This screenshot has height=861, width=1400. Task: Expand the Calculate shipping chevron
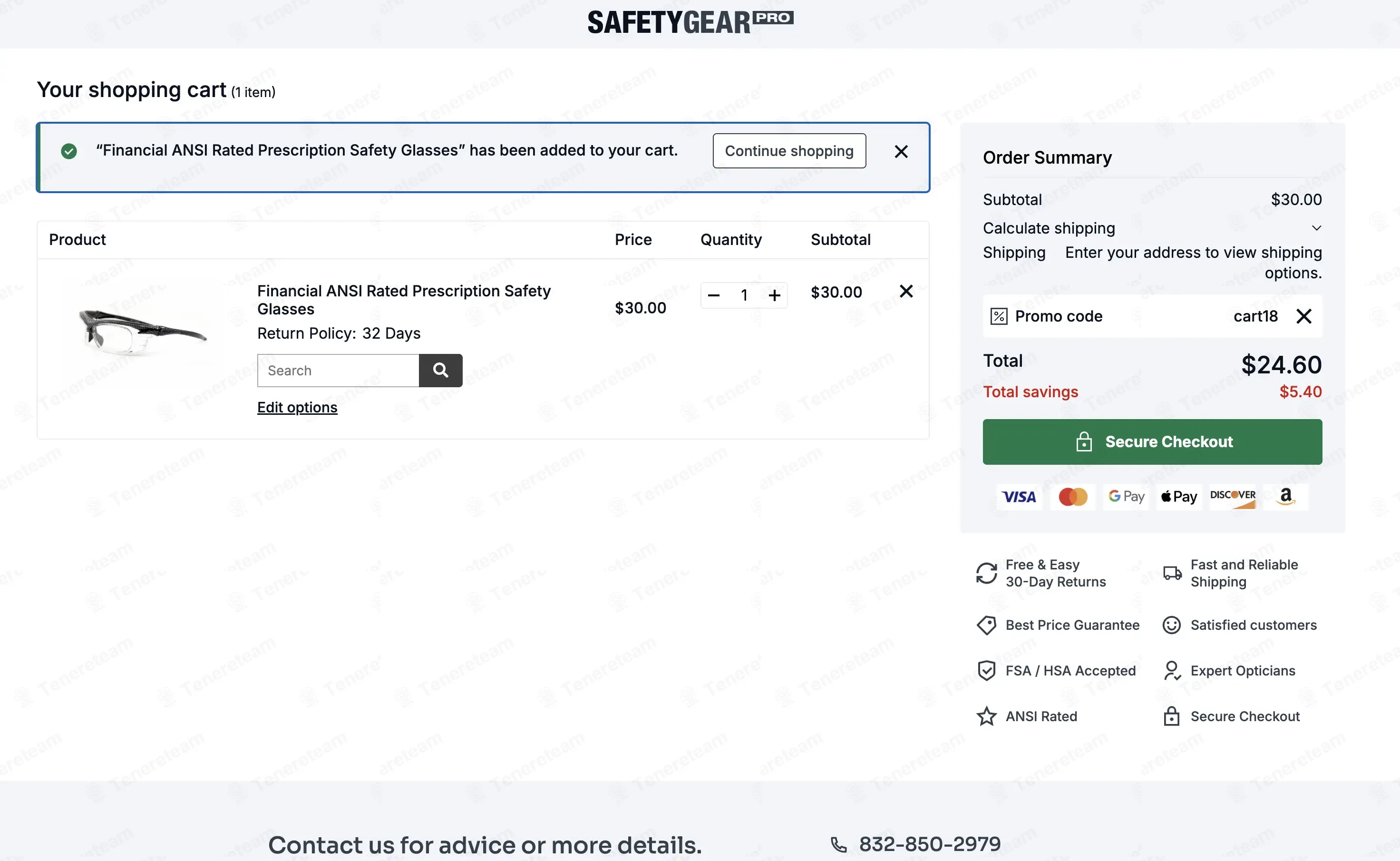coord(1316,228)
